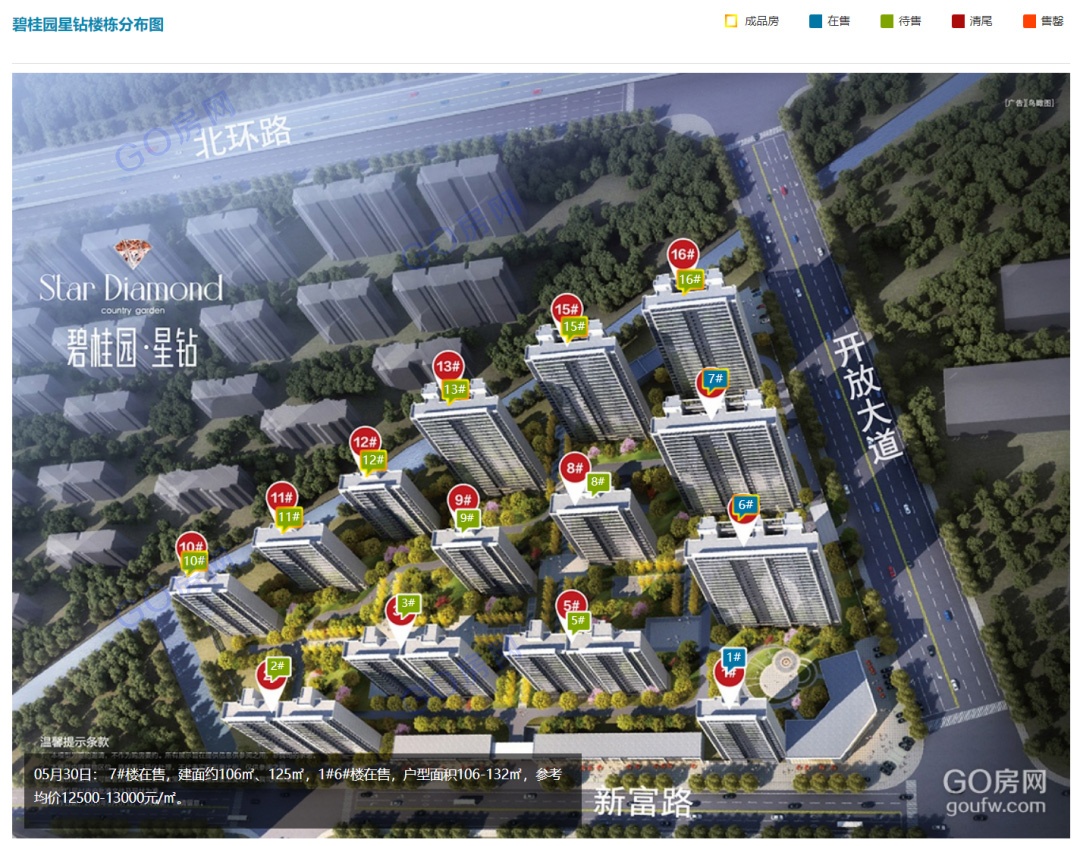Click the 北环路 road label

coord(243,136)
